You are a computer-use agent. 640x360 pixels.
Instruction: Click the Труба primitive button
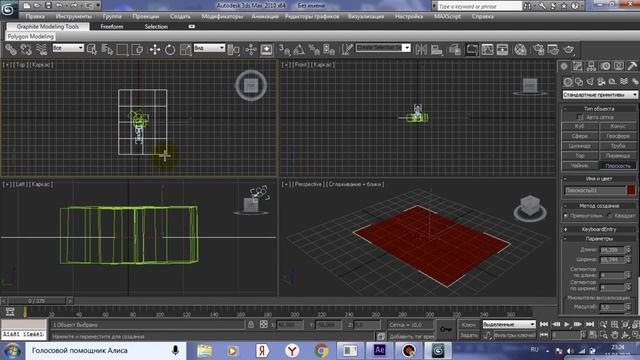tap(618, 146)
